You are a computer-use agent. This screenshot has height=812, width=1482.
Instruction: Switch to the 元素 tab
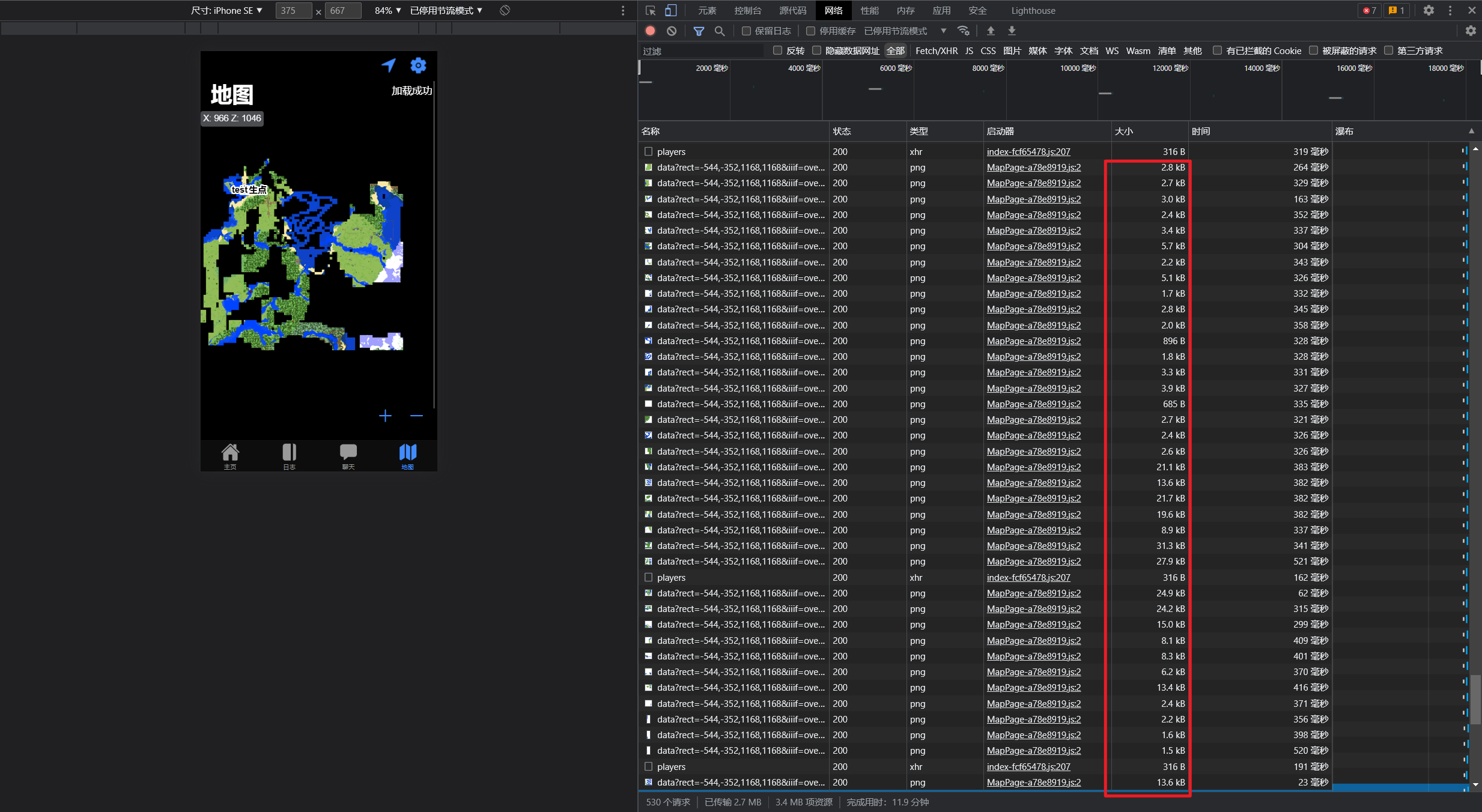[707, 10]
